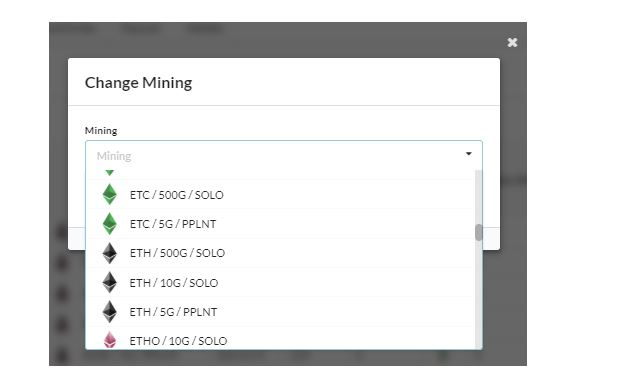Select ETC / 500G / SOLO option
Image resolution: width=625 pixels, height=376 pixels.
click(280, 195)
